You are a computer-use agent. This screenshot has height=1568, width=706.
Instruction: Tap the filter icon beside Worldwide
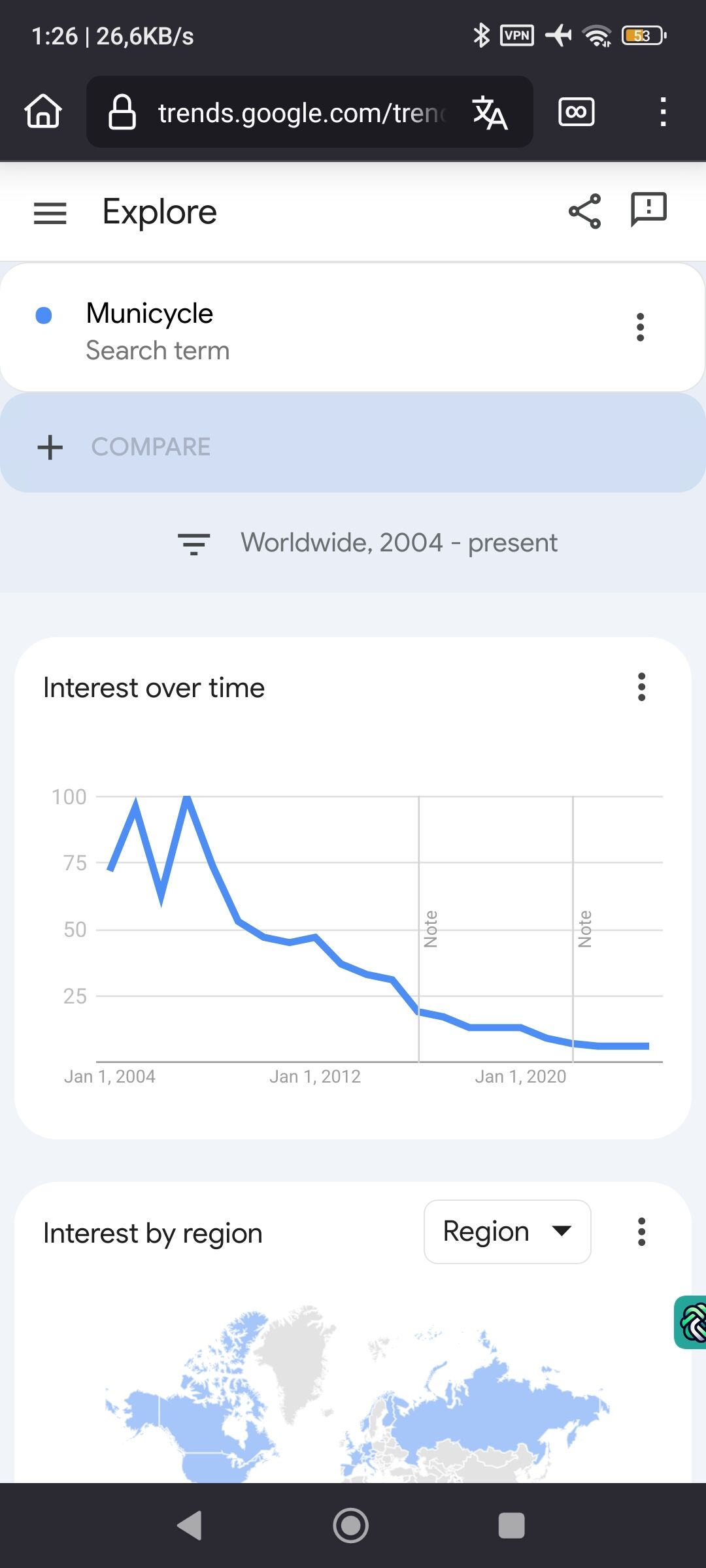[193, 544]
